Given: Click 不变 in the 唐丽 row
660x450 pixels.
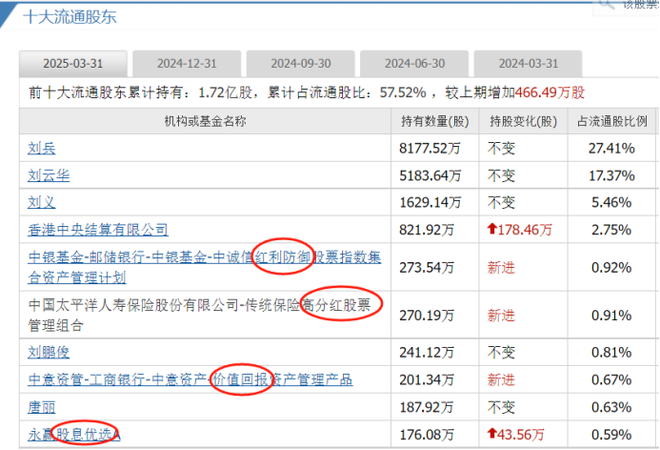Looking at the screenshot, I should click(x=501, y=407).
